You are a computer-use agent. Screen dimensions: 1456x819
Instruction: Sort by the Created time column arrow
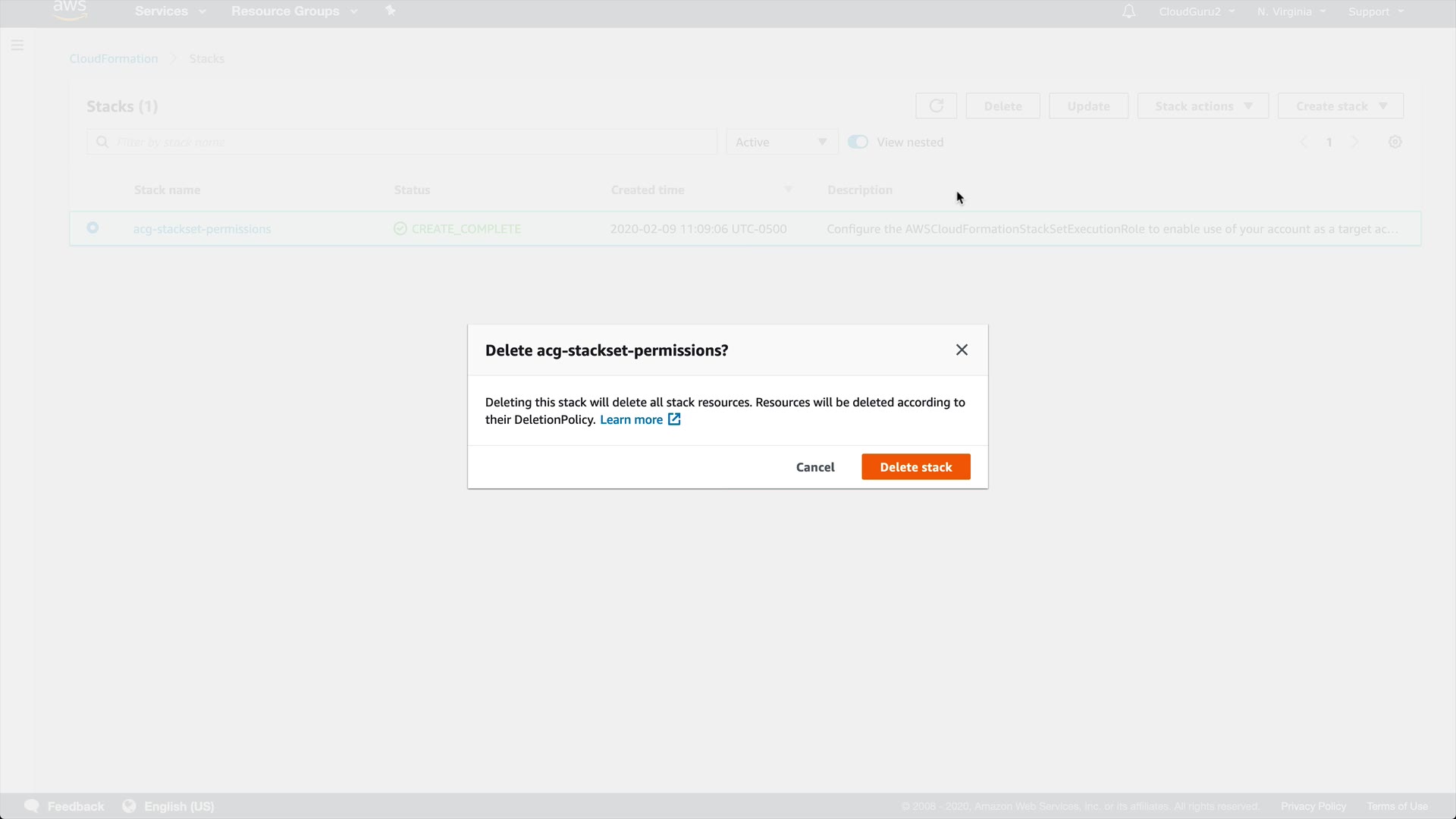click(x=789, y=190)
